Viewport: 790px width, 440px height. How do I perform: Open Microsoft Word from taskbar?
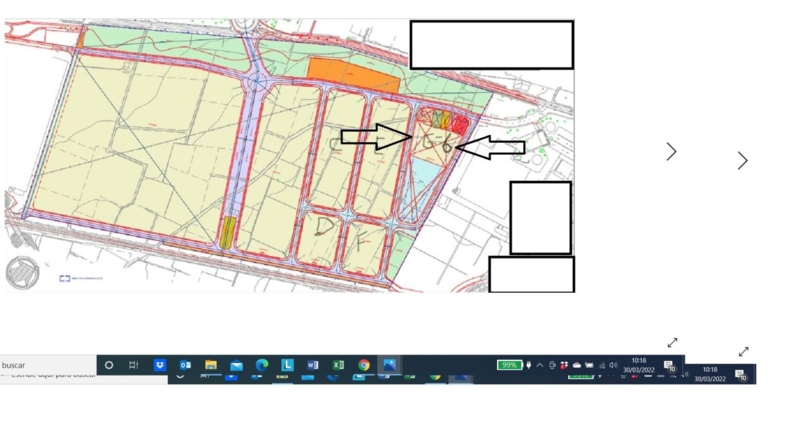[x=312, y=365]
